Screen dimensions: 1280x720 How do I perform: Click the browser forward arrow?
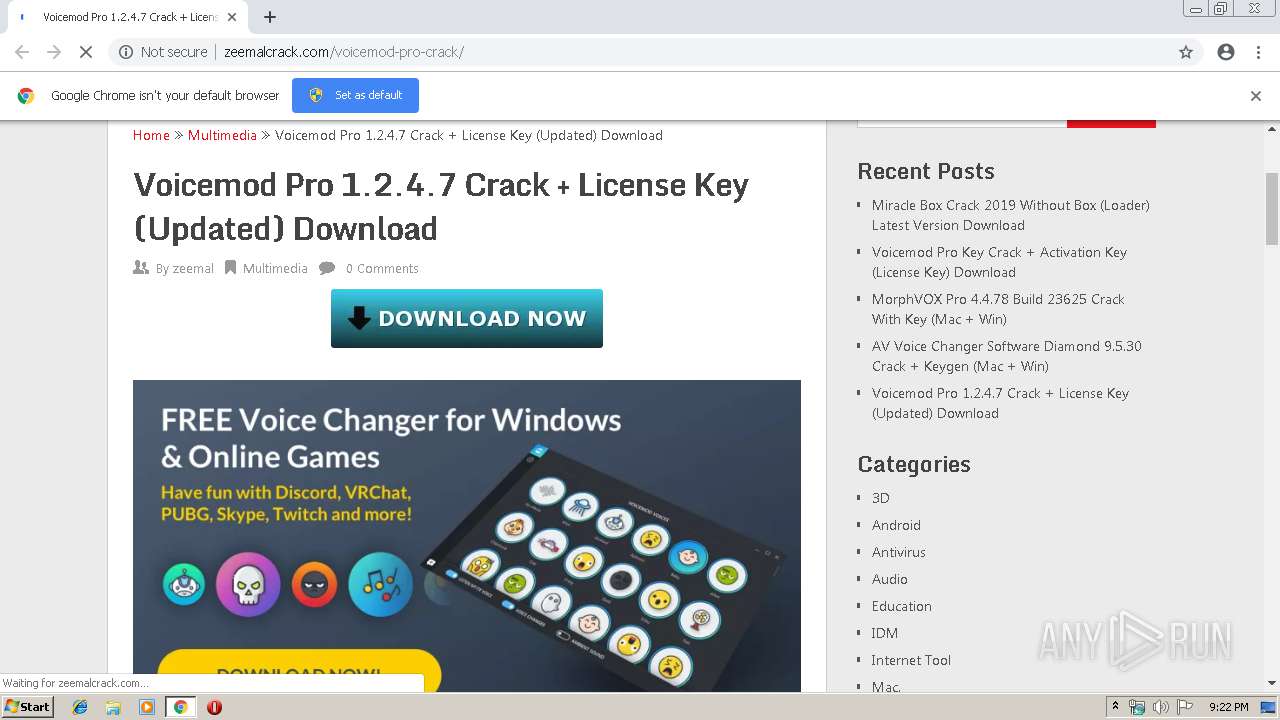tap(54, 52)
